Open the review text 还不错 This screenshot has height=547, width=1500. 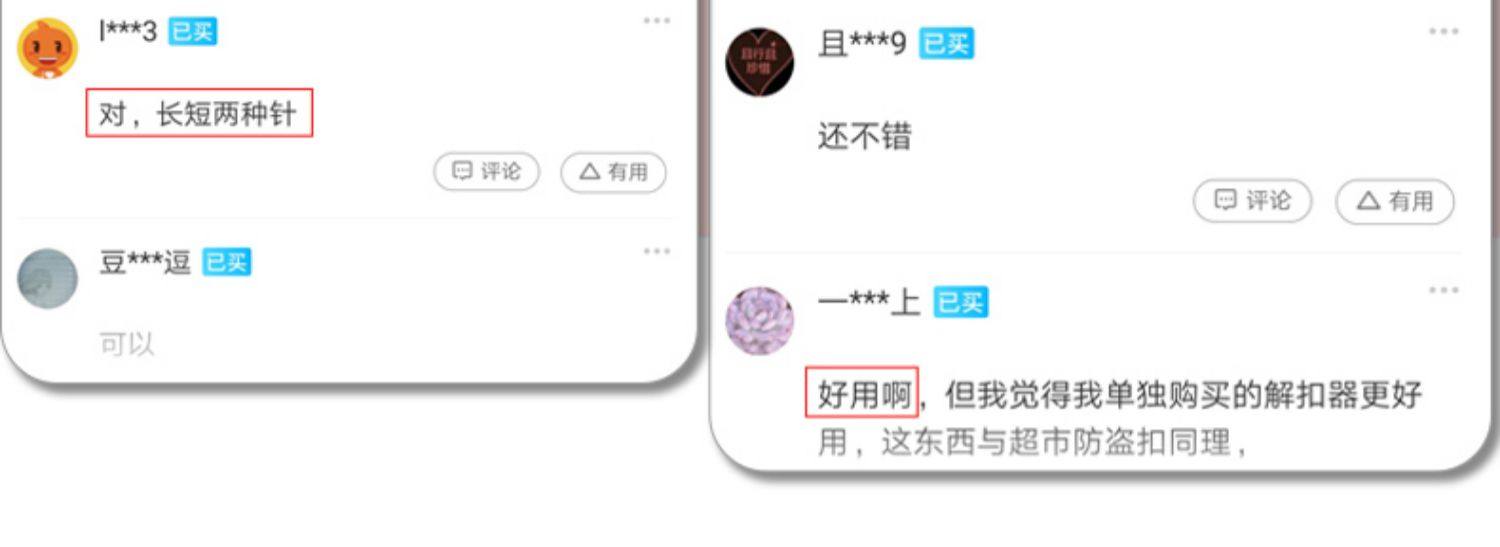point(864,136)
